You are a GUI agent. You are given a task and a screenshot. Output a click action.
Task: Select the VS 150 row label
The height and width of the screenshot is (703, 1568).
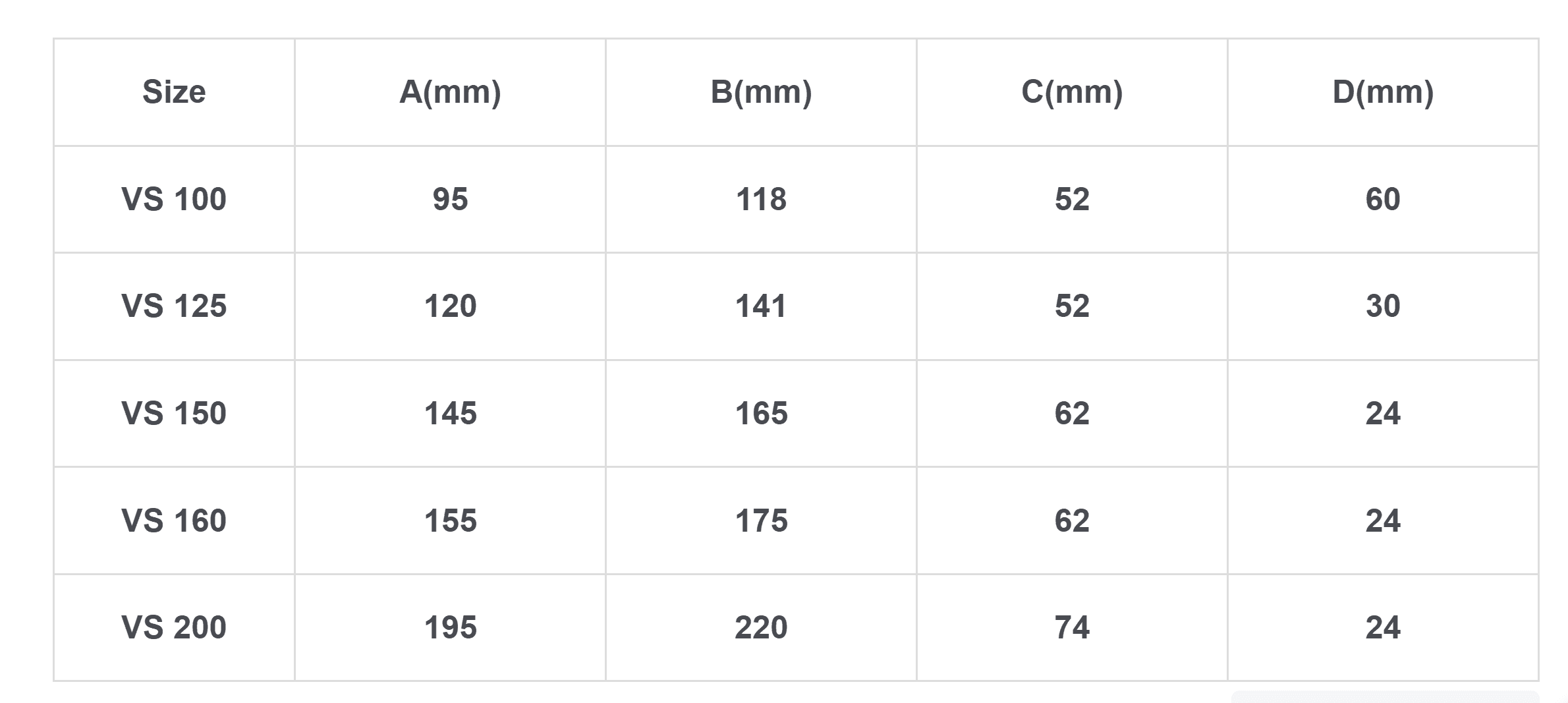[x=174, y=414]
